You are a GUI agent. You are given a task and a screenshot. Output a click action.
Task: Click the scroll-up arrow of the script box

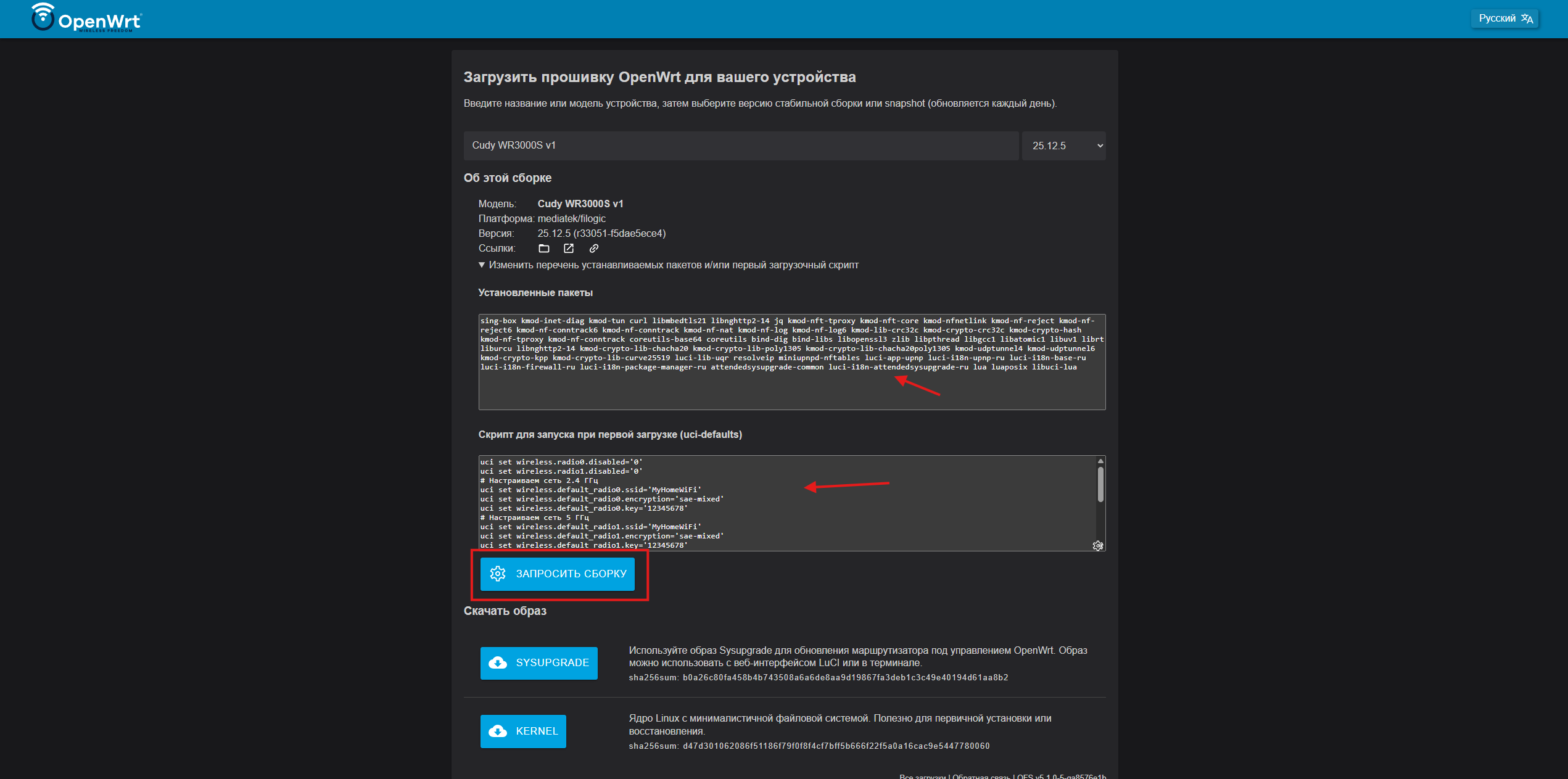tap(1100, 461)
